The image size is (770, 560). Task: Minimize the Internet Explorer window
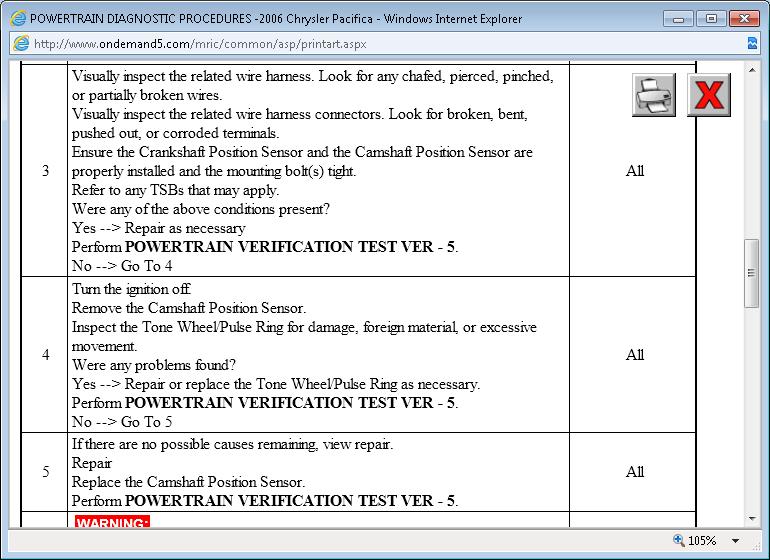coord(679,19)
